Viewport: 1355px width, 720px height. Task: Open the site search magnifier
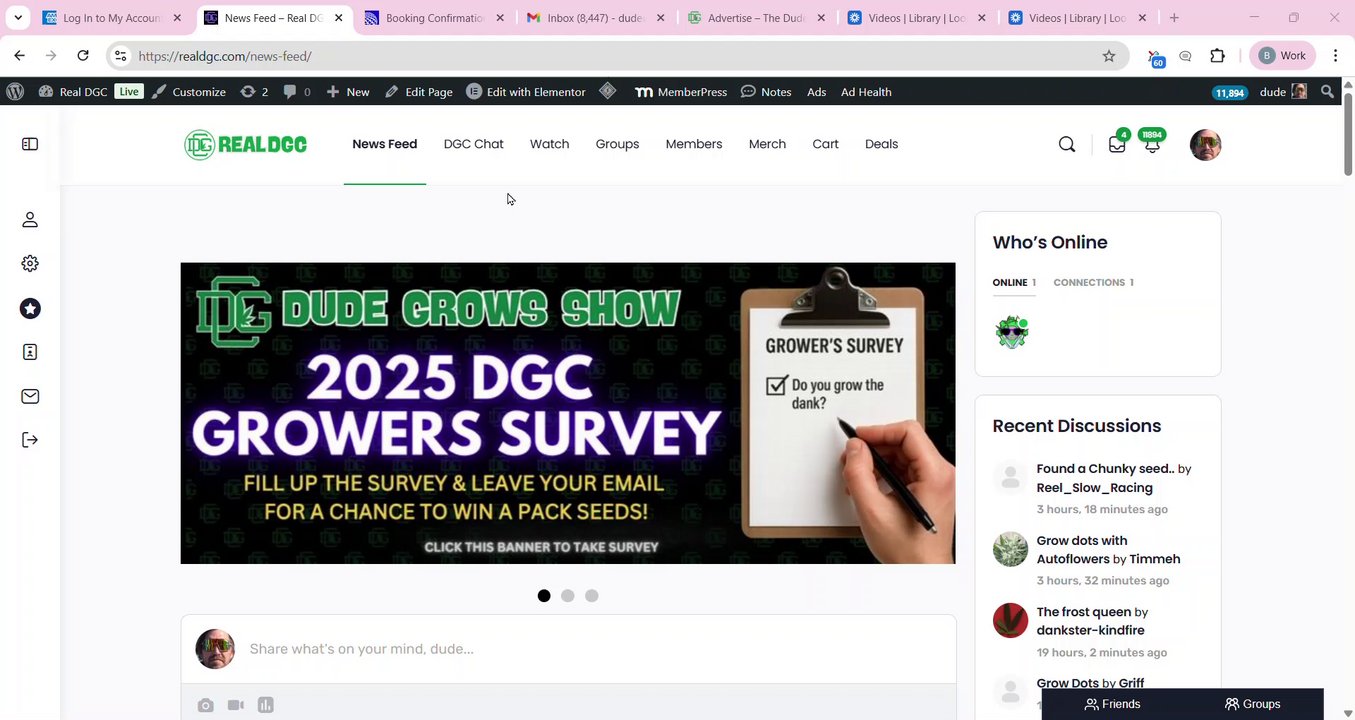coord(1067,144)
